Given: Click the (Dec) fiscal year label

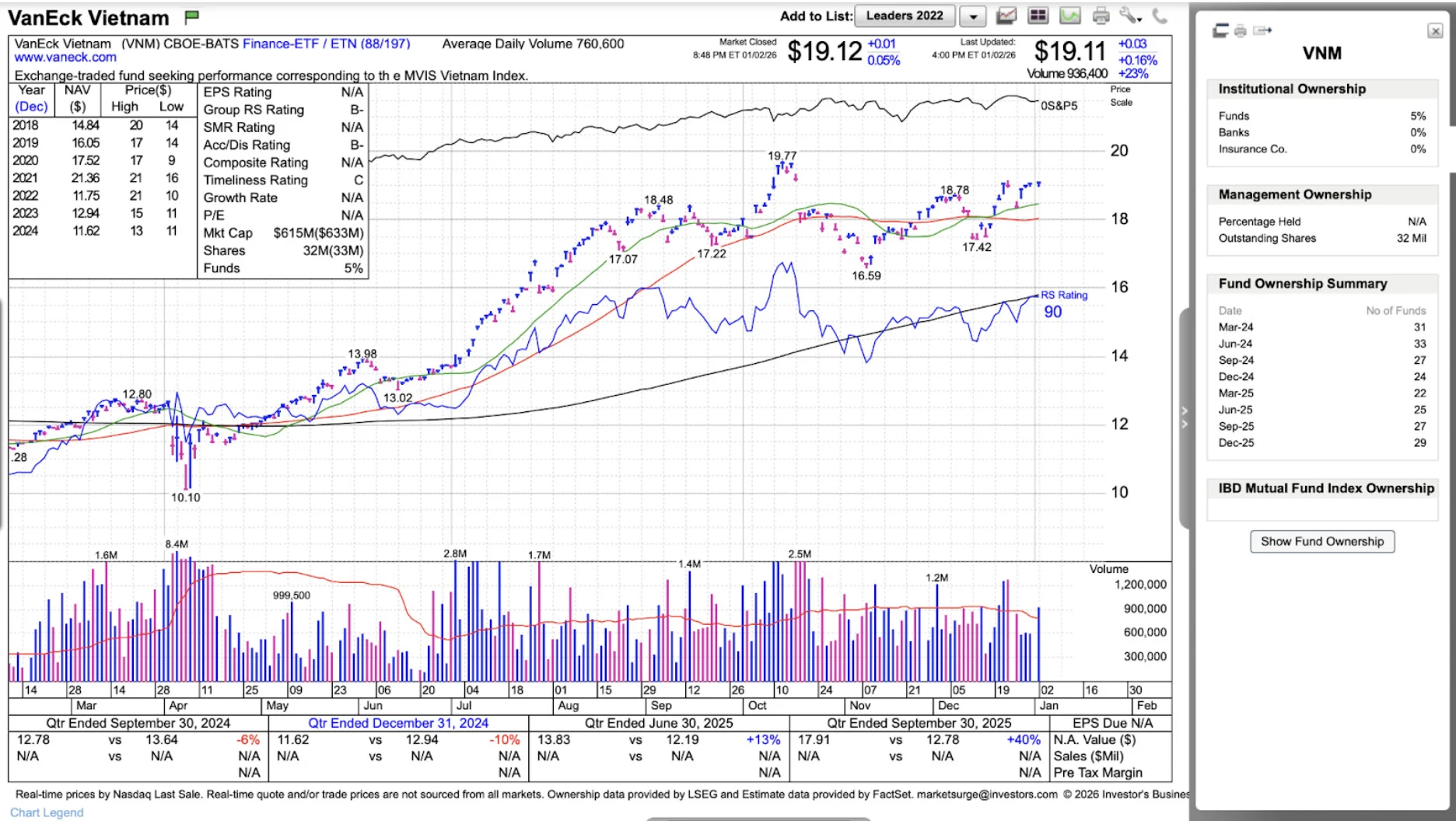Looking at the screenshot, I should click(32, 107).
